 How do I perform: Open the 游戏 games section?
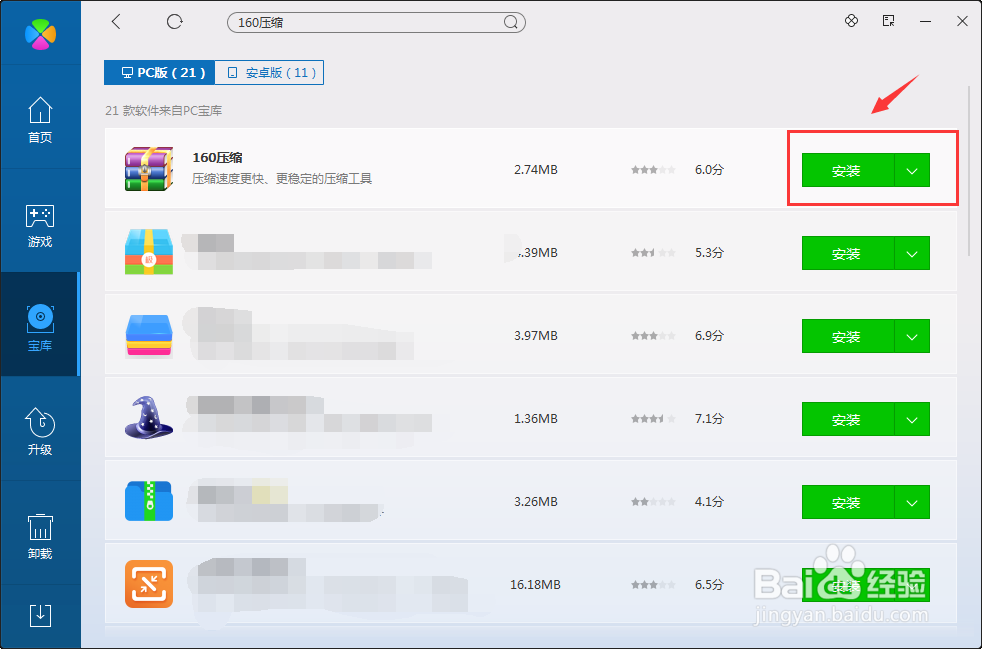point(40,226)
